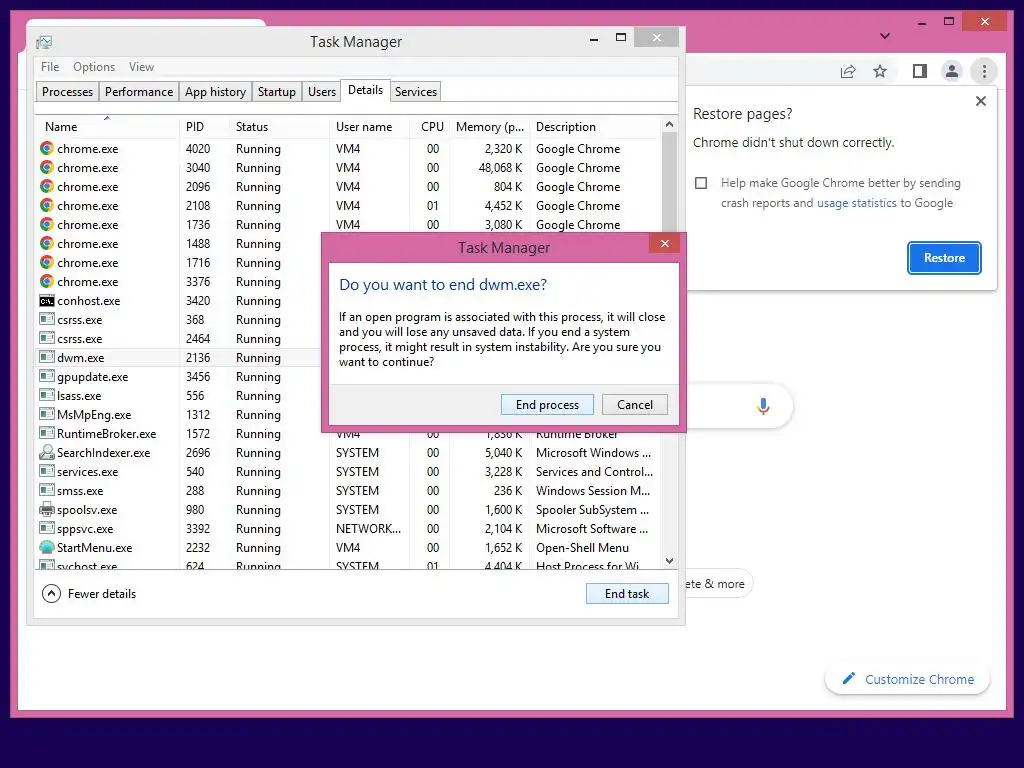This screenshot has height=768, width=1024.
Task: Click the Customize Chrome button
Action: (908, 679)
